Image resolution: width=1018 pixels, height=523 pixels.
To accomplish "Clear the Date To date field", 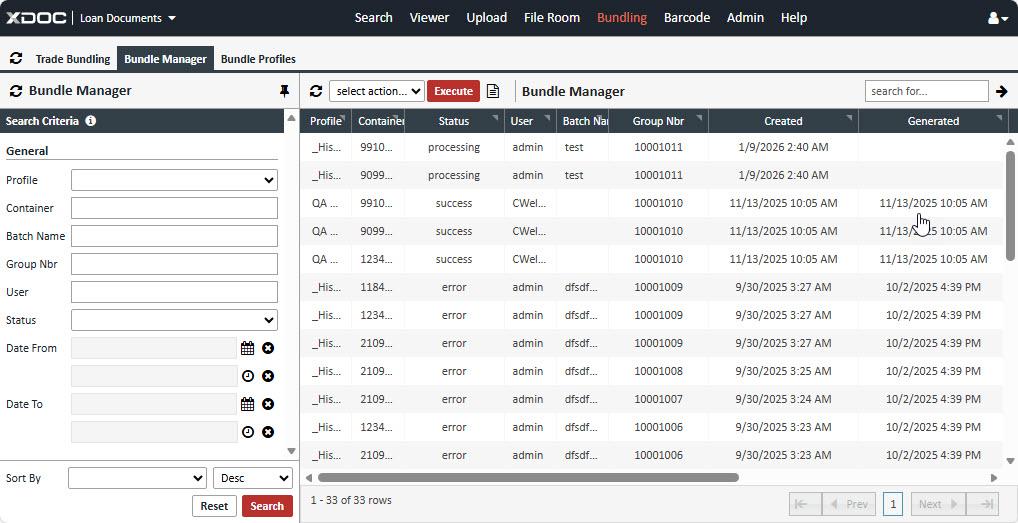I will pyautogui.click(x=268, y=404).
